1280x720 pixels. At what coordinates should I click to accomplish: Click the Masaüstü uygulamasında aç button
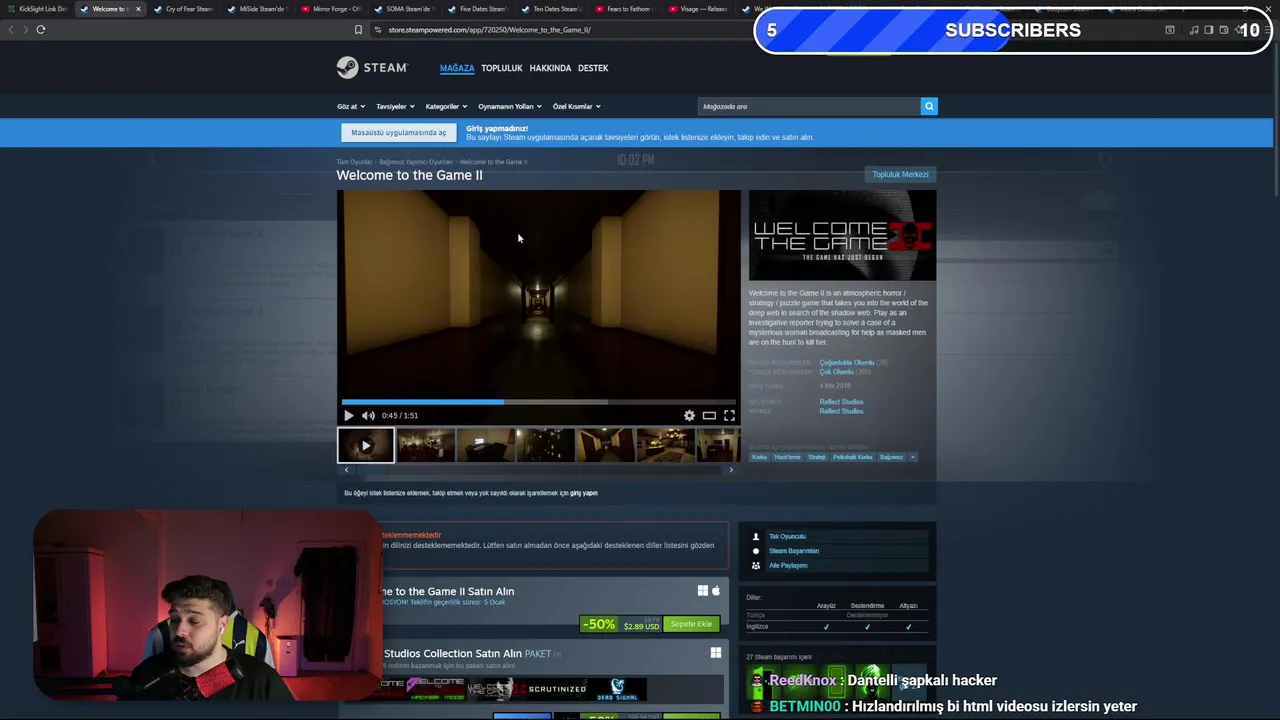pos(399,132)
